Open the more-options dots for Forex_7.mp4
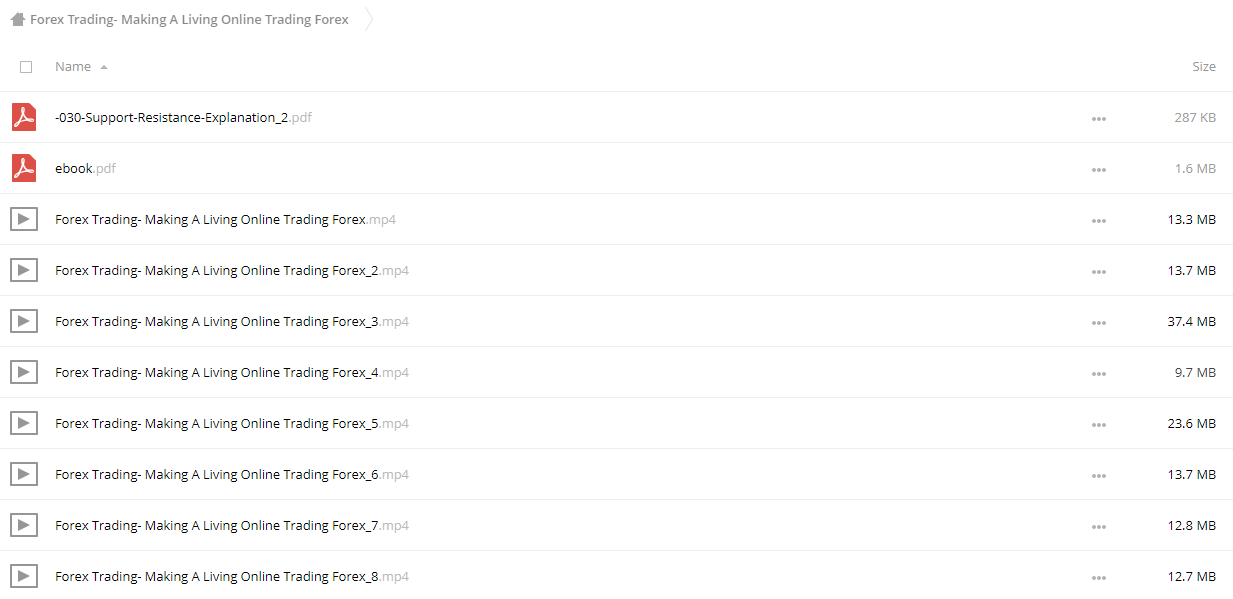Image resolution: width=1233 pixels, height=599 pixels. 1099,526
